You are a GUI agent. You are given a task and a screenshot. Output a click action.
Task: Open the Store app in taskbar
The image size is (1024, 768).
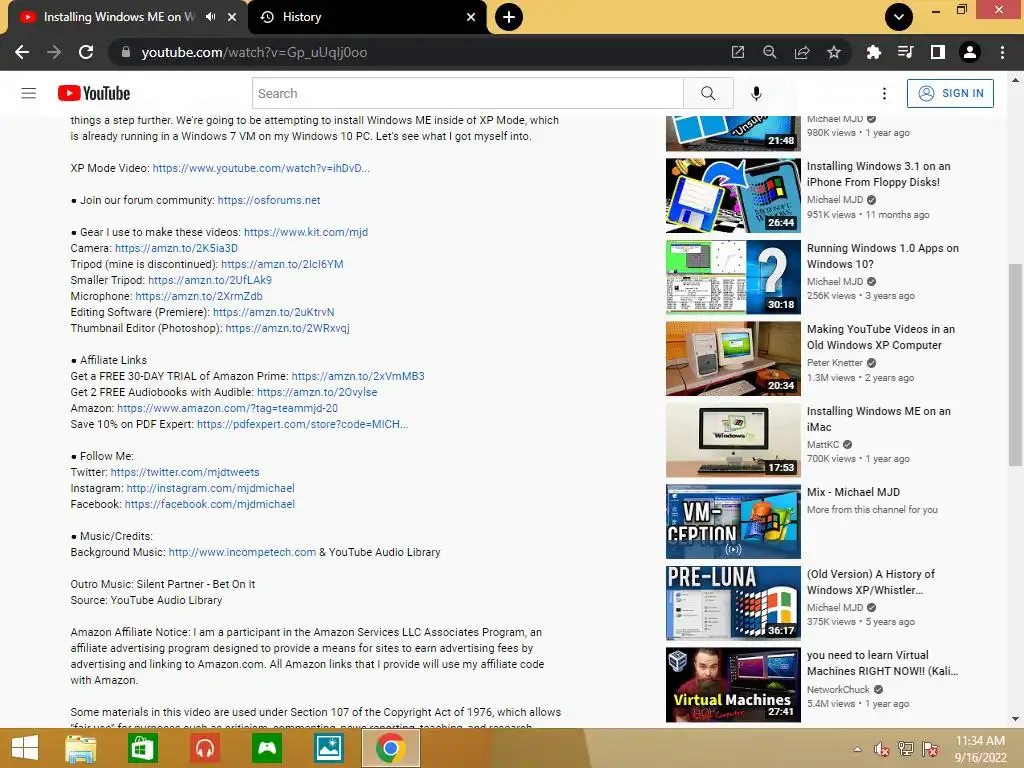142,748
